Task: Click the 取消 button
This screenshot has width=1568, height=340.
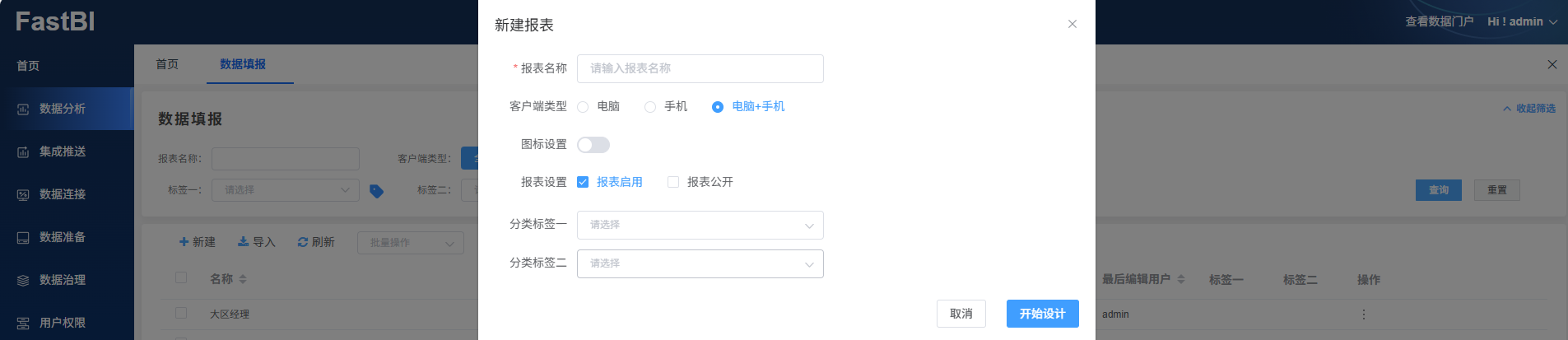Action: 961,314
